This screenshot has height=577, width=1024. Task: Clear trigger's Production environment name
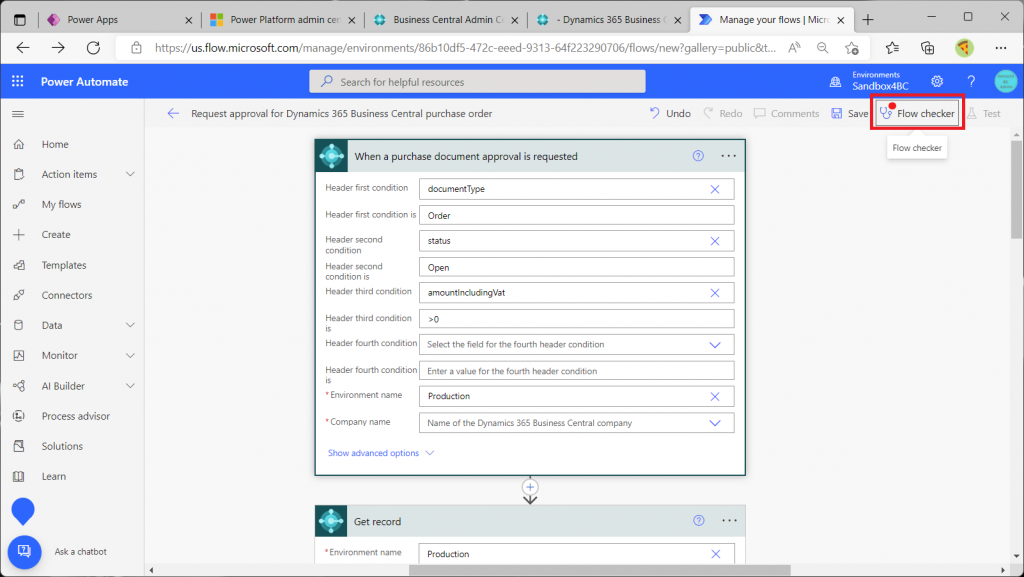coord(715,397)
